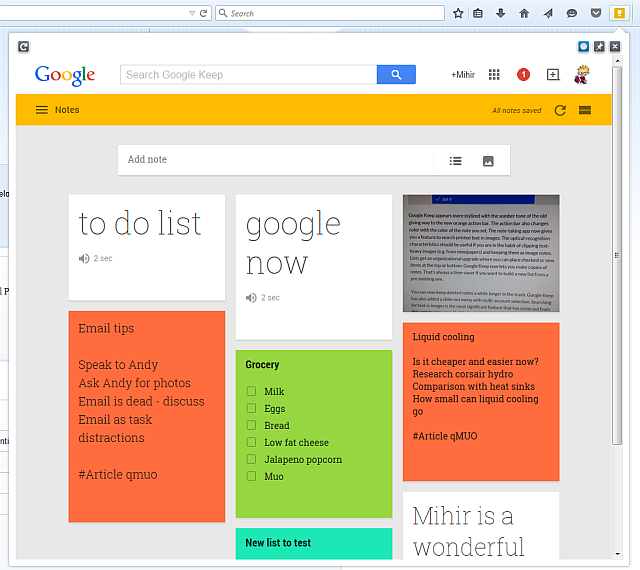Close the Keep popup panel

[615, 47]
